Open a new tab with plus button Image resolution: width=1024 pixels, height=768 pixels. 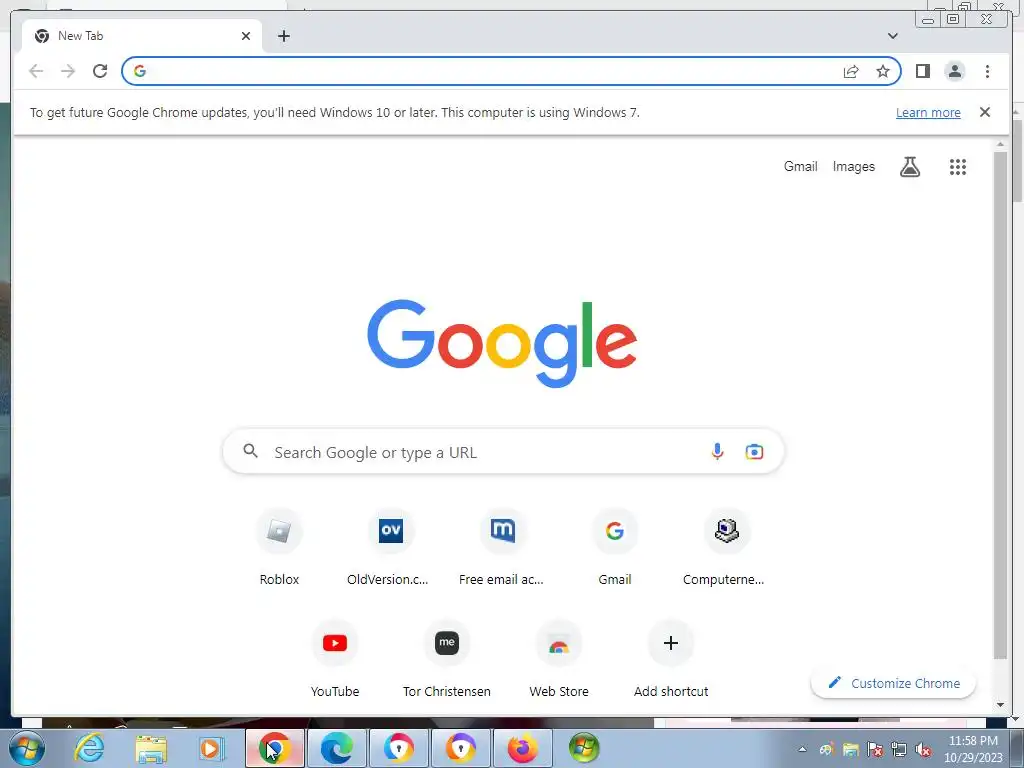[283, 36]
